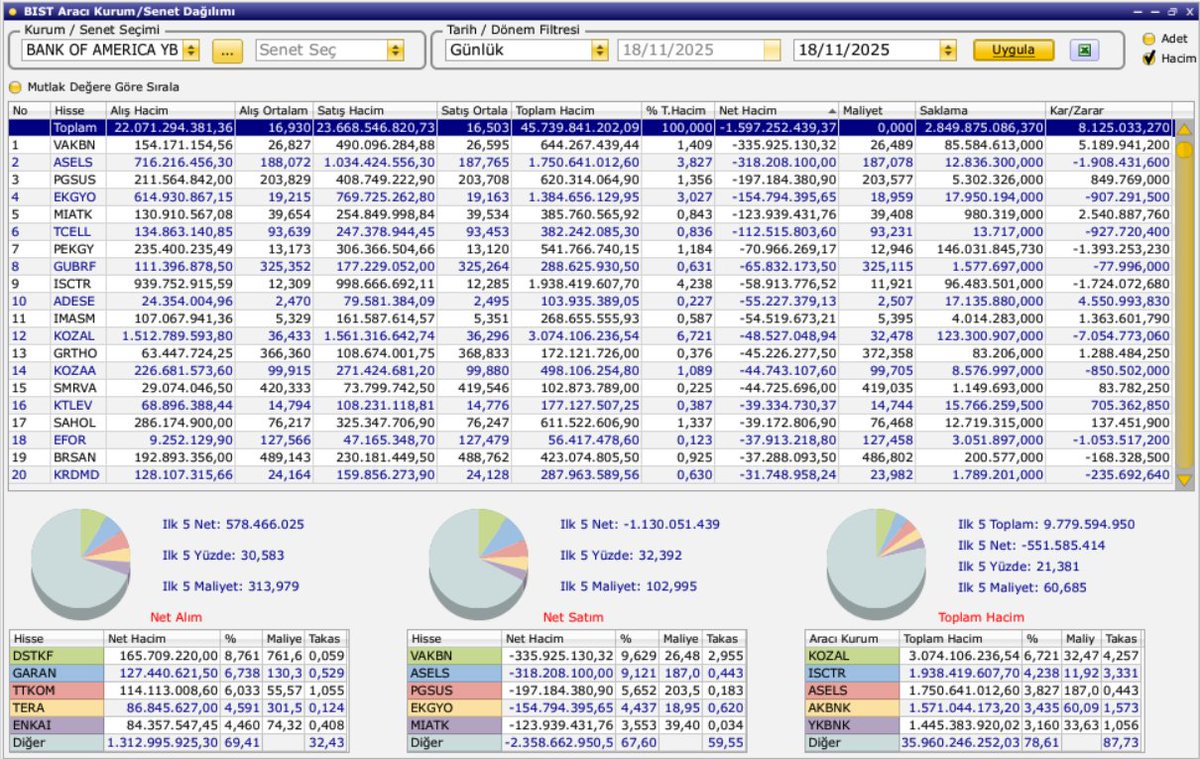Click Diğer row in Net Satım table

tap(578, 742)
